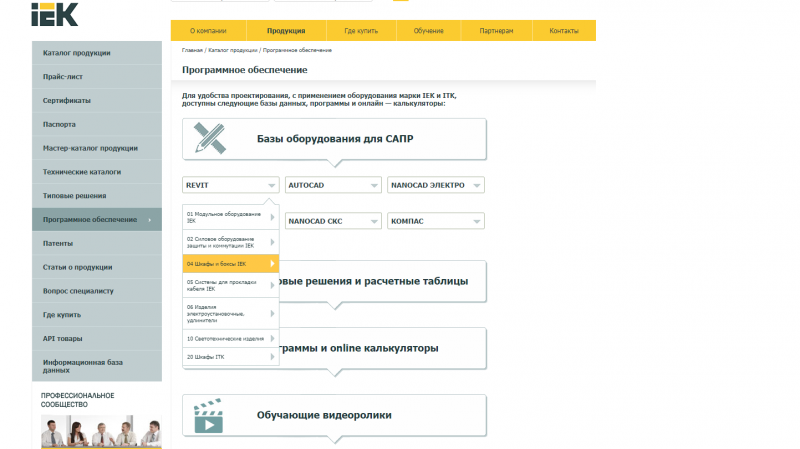
Task: Open the 'Продукция' top menu
Action: 286,31
